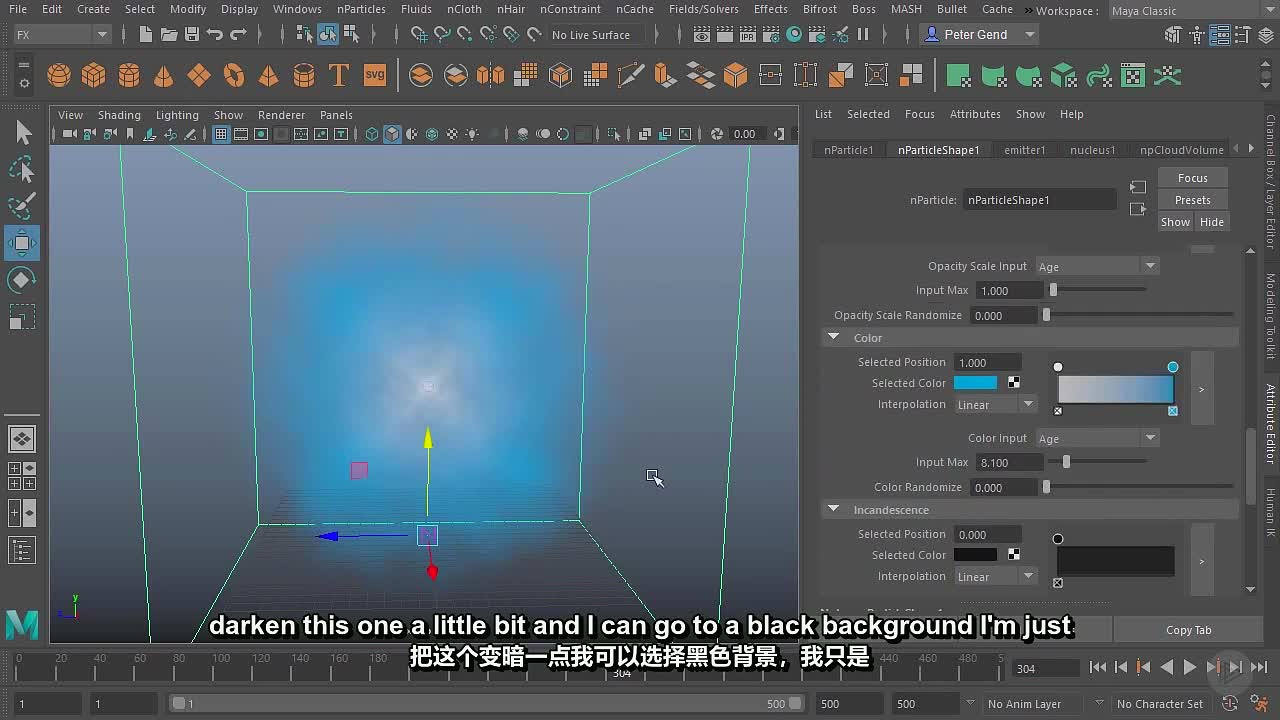Click the Presets button
This screenshot has width=1280, height=720.
(1192, 200)
